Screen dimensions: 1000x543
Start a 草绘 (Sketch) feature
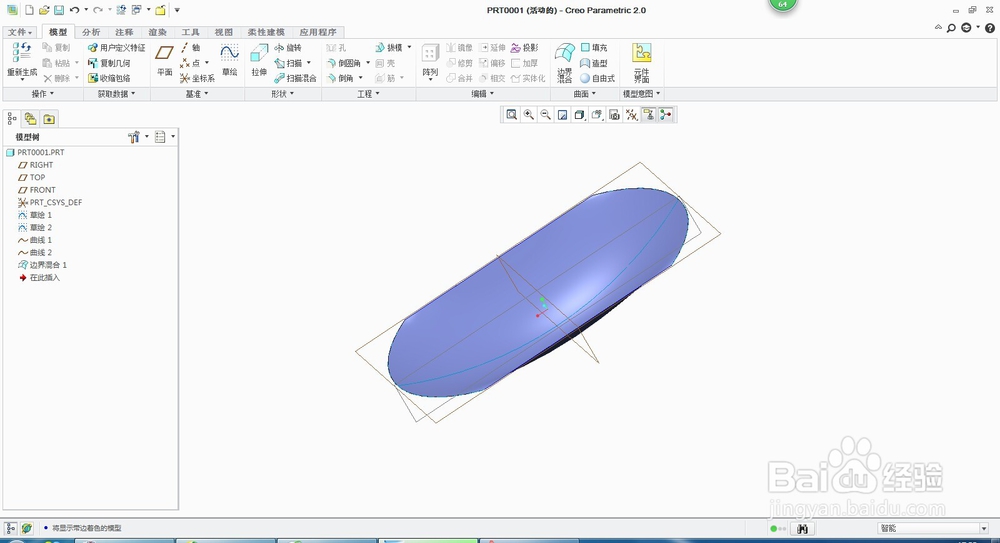(x=230, y=61)
